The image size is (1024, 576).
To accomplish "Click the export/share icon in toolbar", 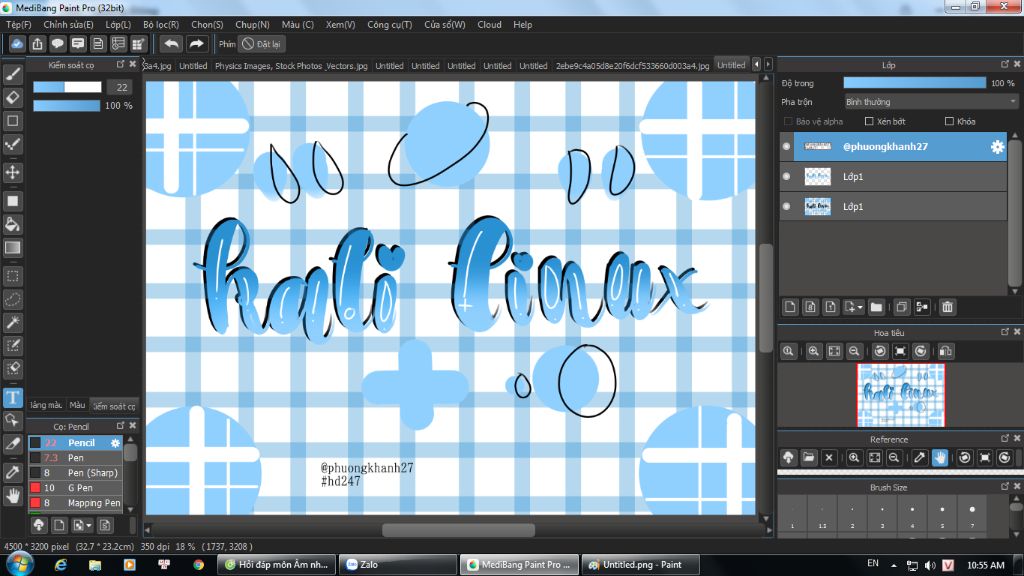I will coord(37,44).
